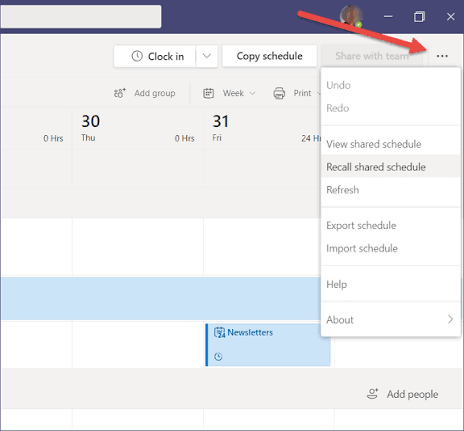Choose Export schedule
464x431 pixels.
coord(390,226)
